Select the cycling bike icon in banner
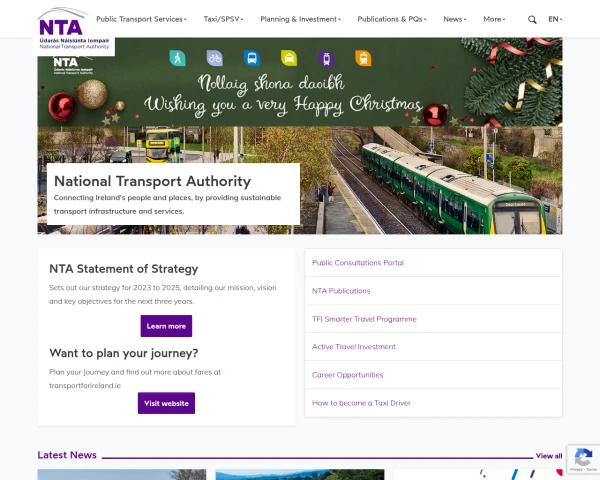 click(x=215, y=58)
